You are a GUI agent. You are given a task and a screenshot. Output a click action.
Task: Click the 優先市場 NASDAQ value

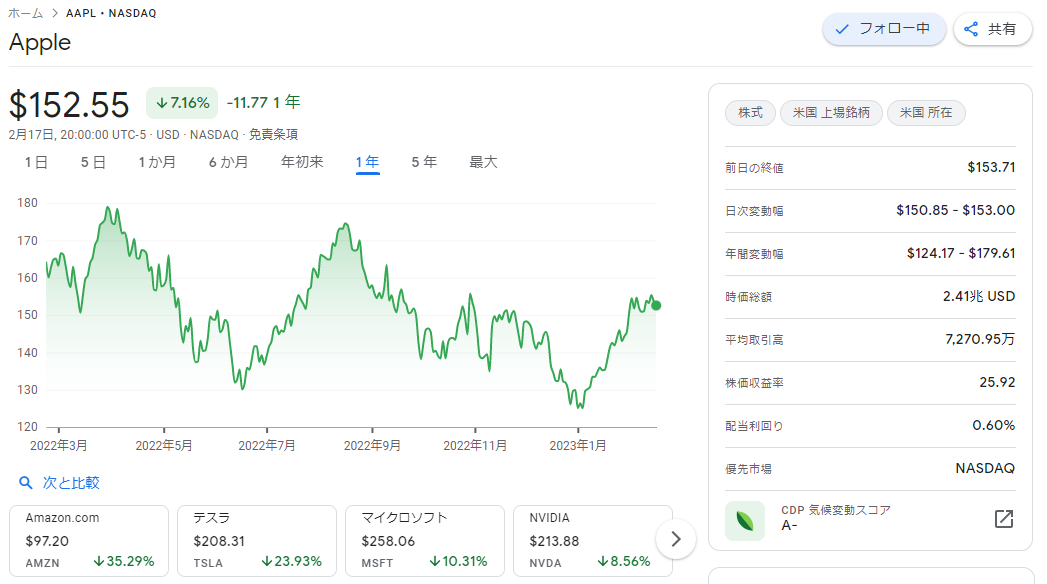click(x=985, y=469)
